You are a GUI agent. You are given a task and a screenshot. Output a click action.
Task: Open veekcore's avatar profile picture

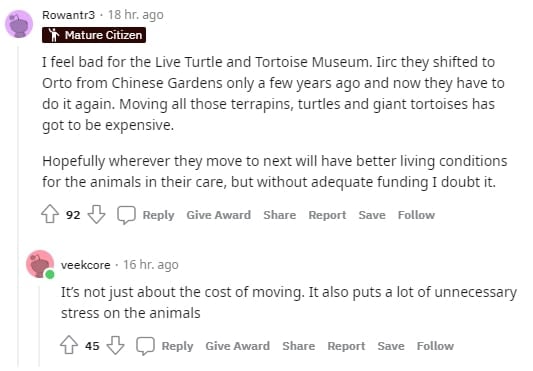(40, 264)
